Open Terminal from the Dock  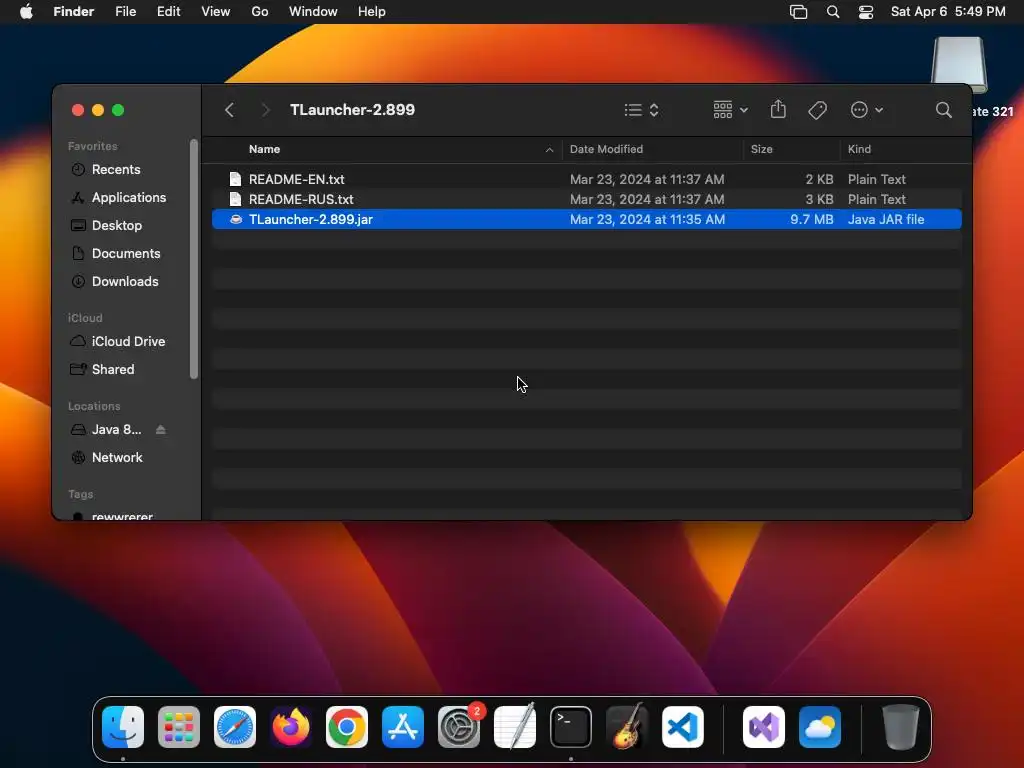(x=571, y=727)
